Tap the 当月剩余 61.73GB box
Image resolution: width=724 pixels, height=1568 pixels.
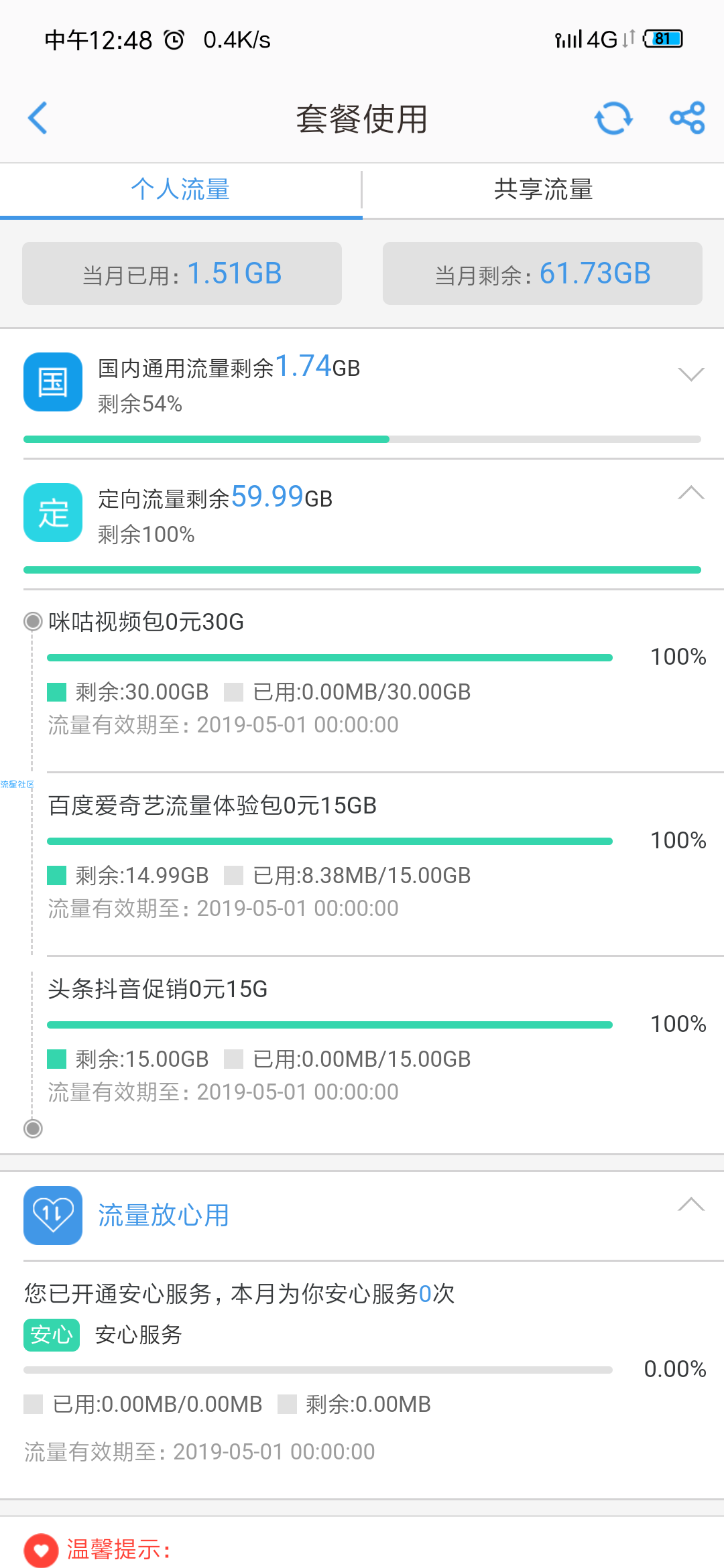542,273
